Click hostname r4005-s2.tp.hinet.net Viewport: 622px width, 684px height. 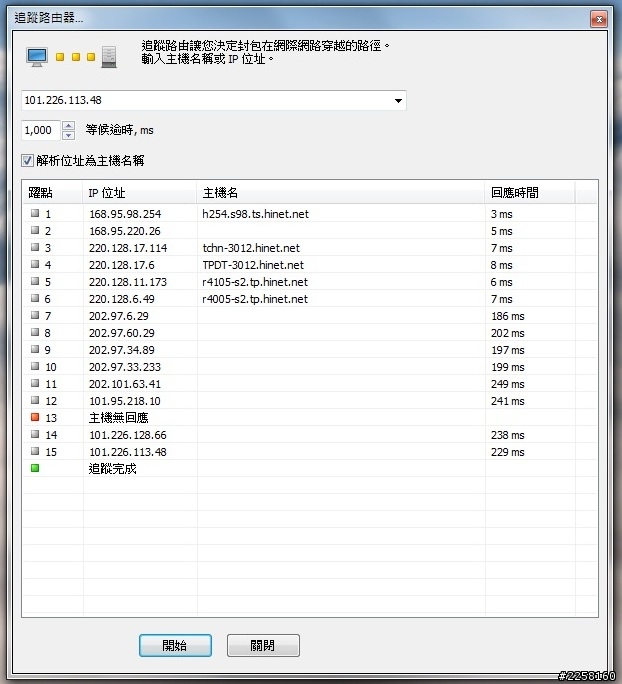point(255,299)
